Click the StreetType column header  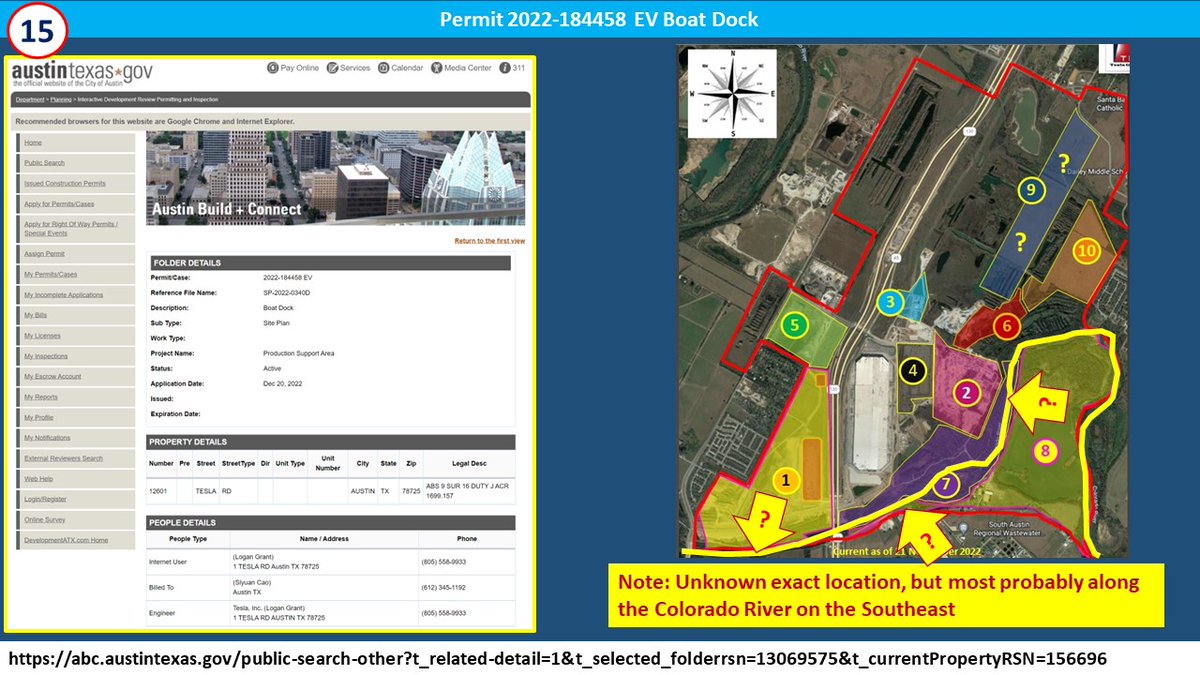click(x=238, y=464)
